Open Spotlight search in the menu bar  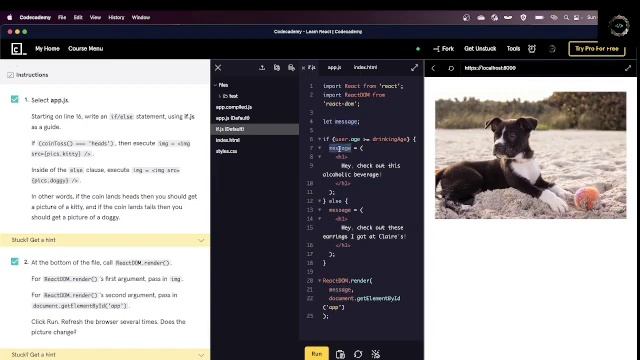(x=566, y=18)
